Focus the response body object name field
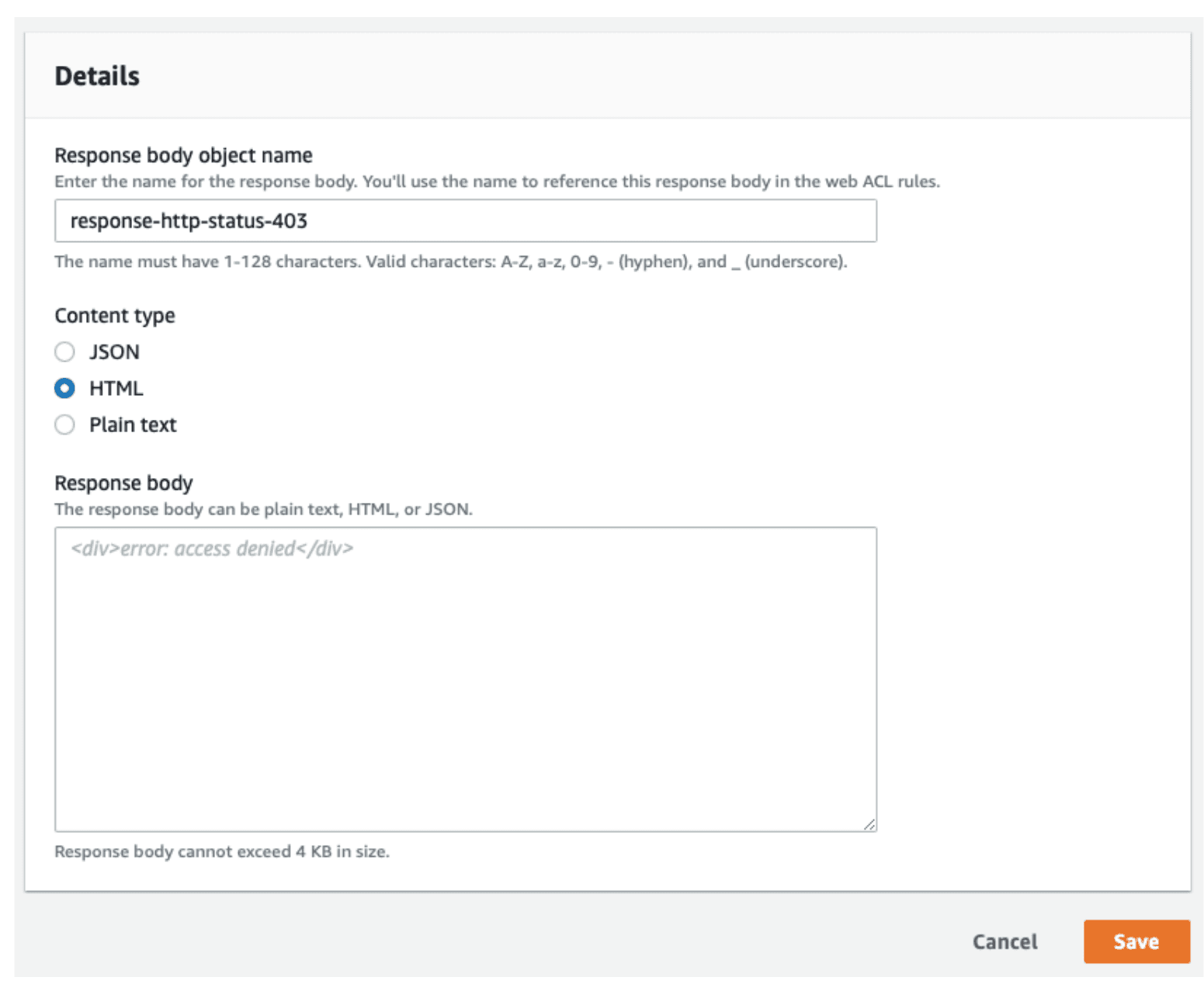1204x984 pixels. pos(465,221)
